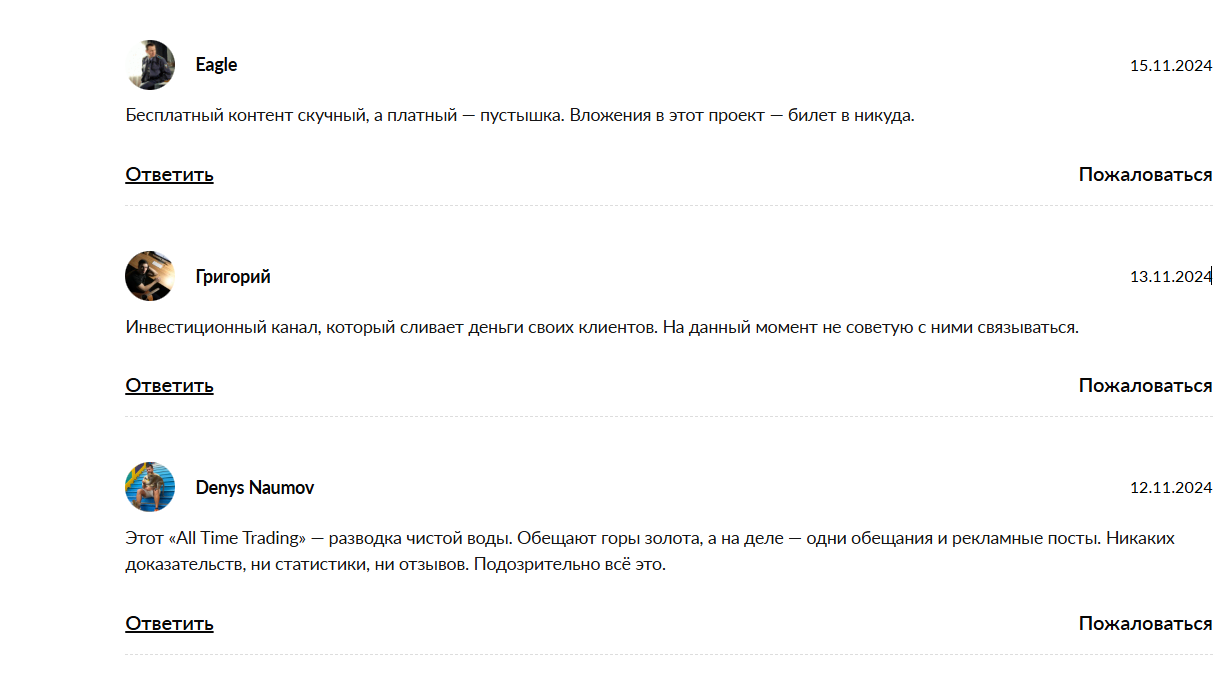
Task: Click the 13.11.2024 comment date
Action: [1170, 277]
